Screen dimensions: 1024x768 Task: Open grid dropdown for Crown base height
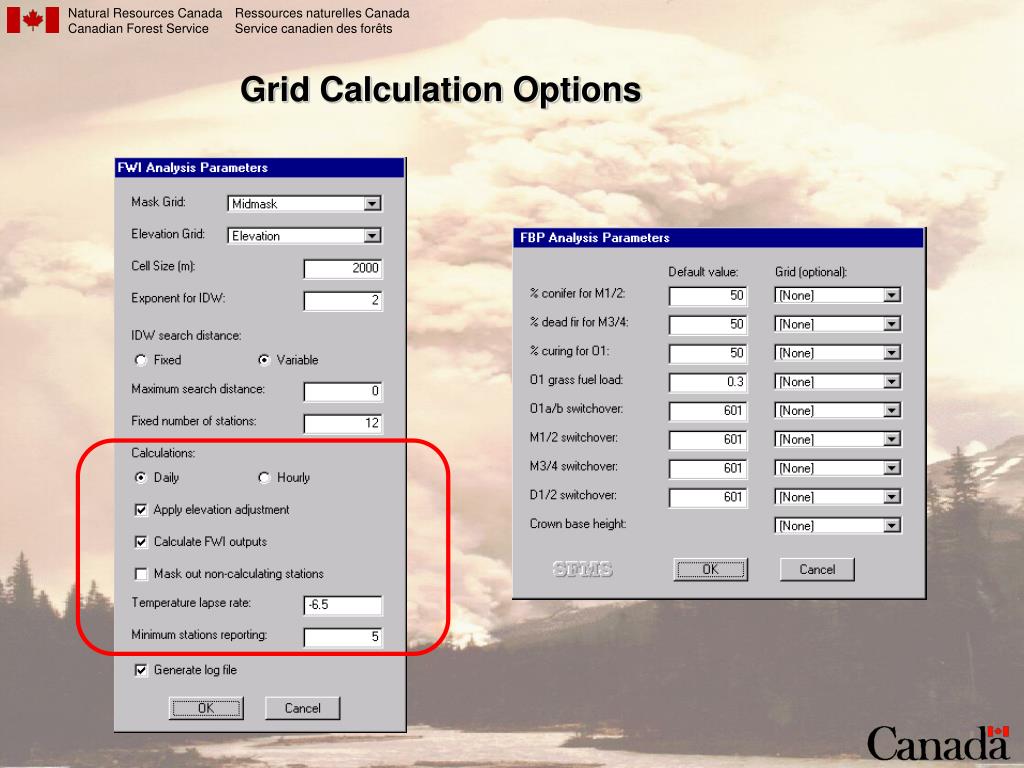pyautogui.click(x=892, y=525)
